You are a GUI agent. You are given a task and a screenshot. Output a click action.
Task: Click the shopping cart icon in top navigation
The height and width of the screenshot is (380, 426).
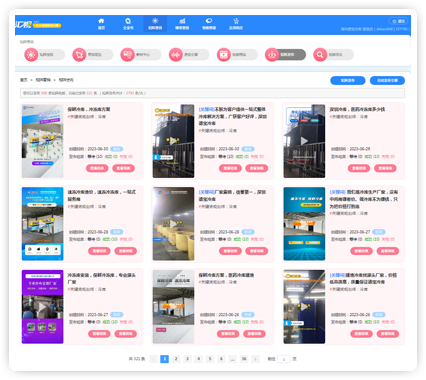tap(236, 24)
